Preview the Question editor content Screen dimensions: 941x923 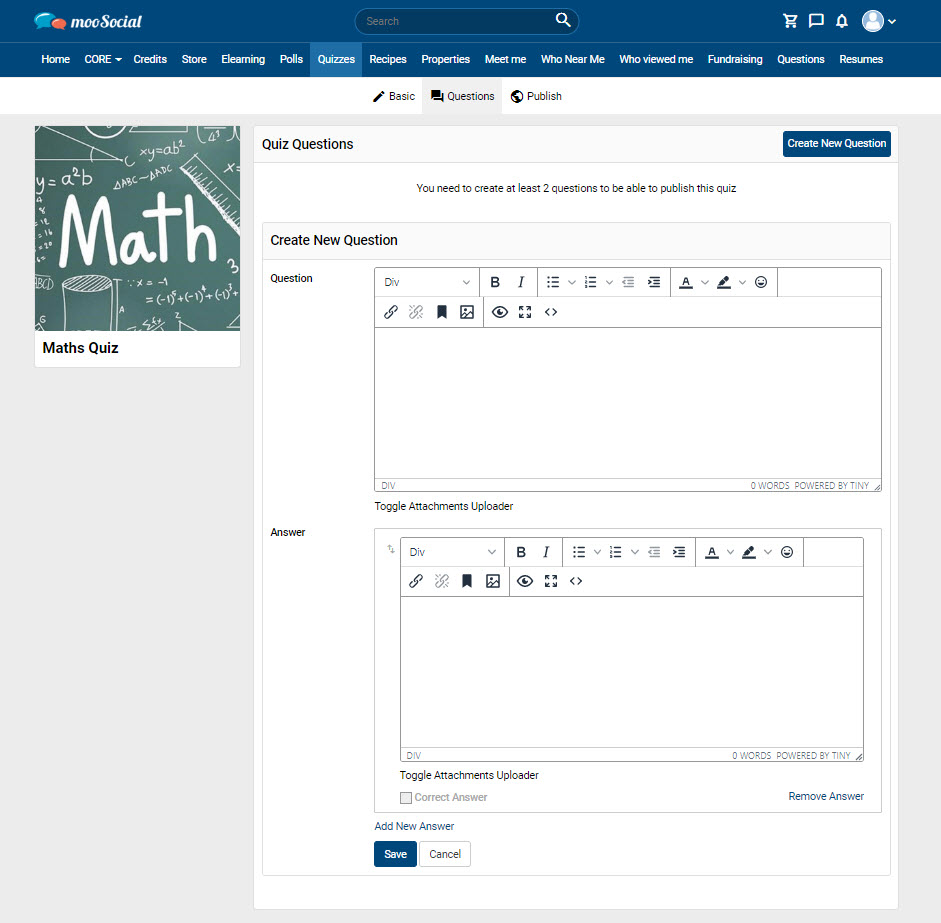pos(500,312)
